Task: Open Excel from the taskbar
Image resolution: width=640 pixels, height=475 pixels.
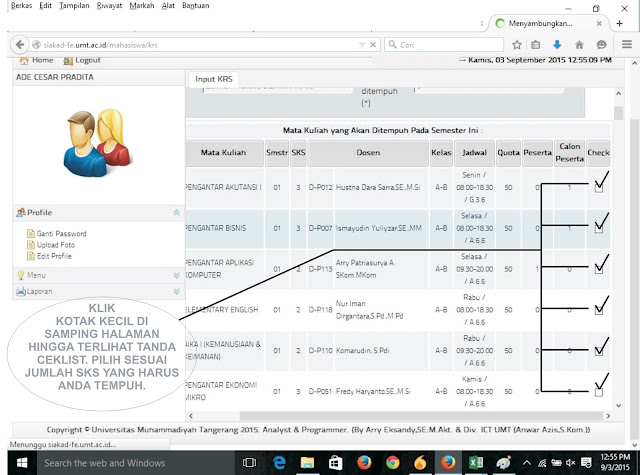Action: [476, 463]
